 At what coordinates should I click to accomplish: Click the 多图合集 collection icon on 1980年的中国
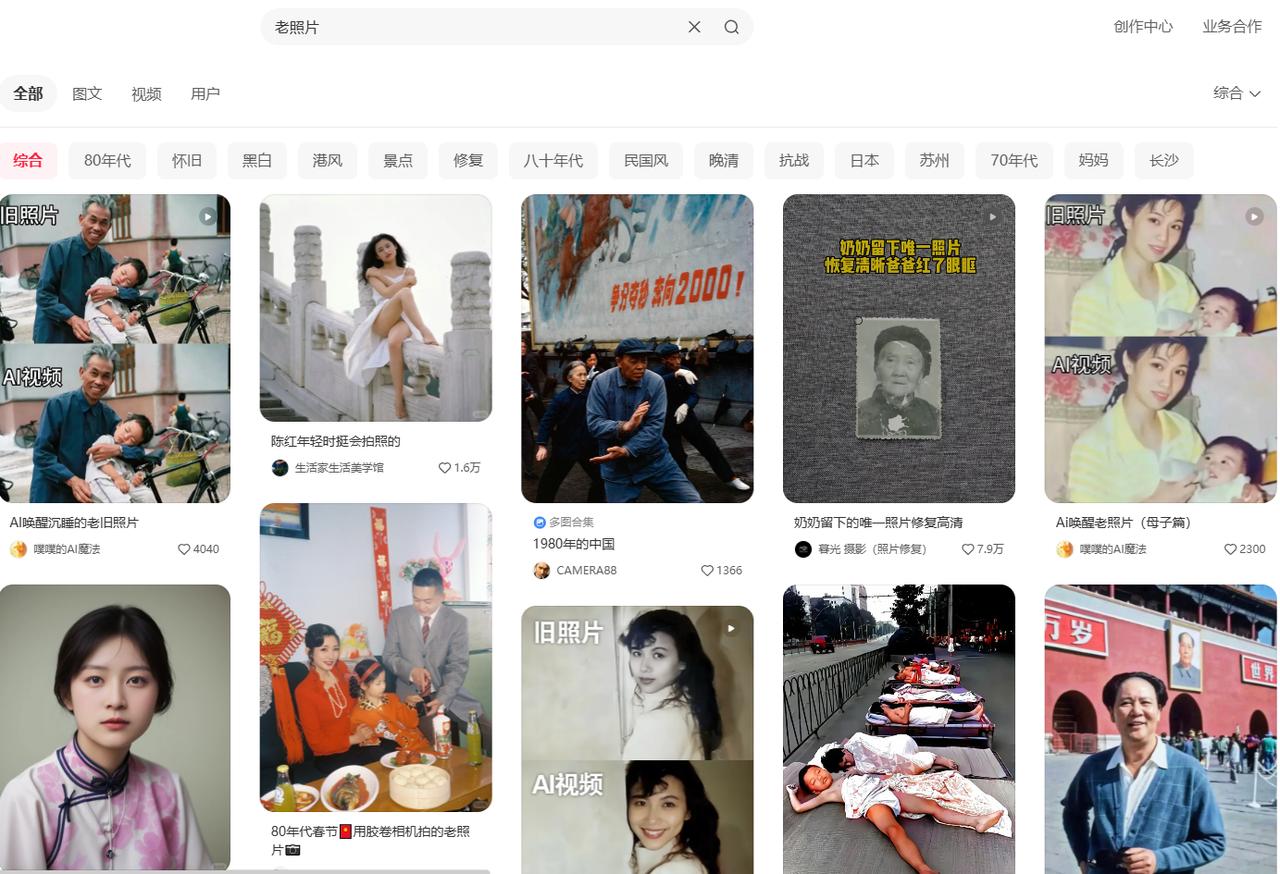click(539, 521)
